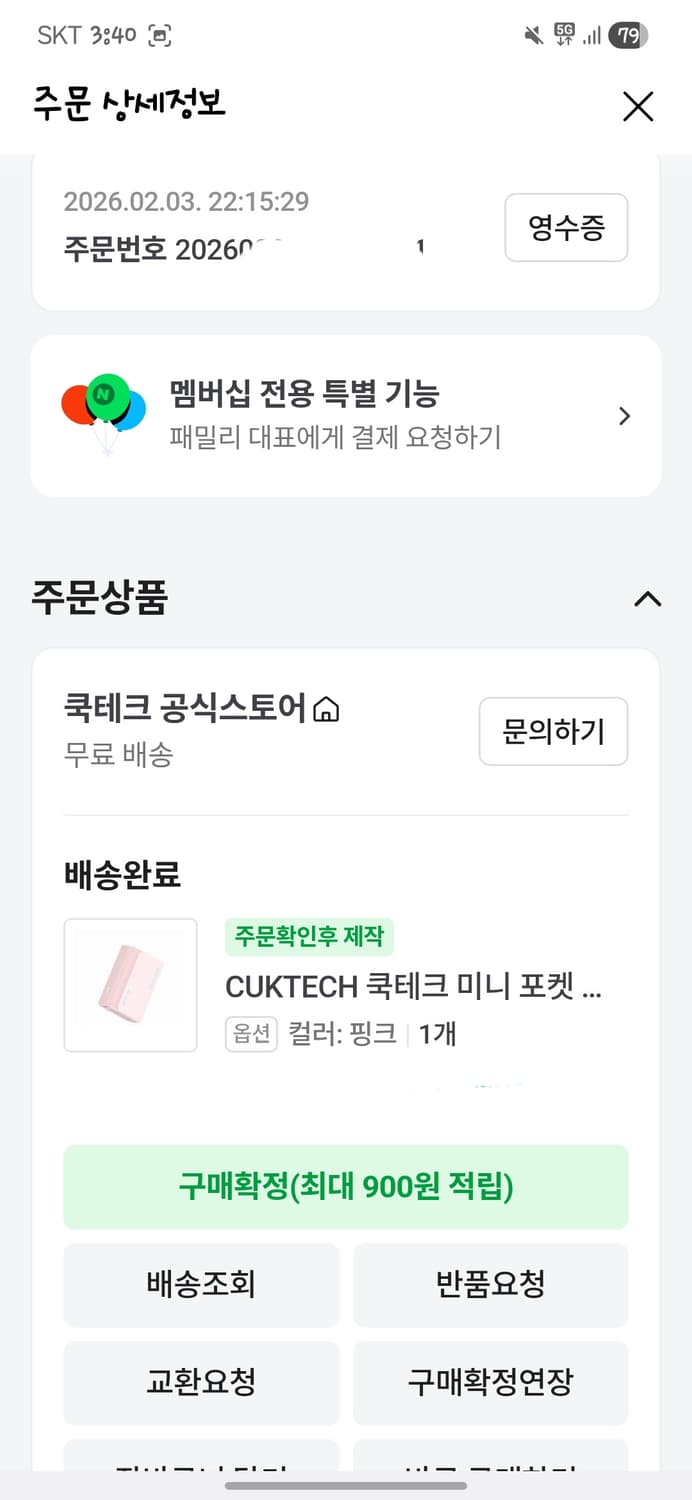
Task: Collapse the 주문상품 section with its chevron
Action: point(648,600)
